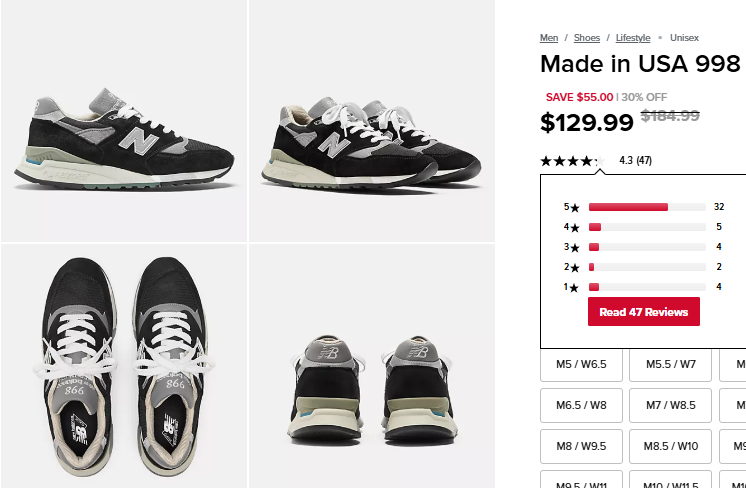Viewport: 746px width, 488px height.
Task: Select size M6.5 / W8
Action: click(x=582, y=405)
